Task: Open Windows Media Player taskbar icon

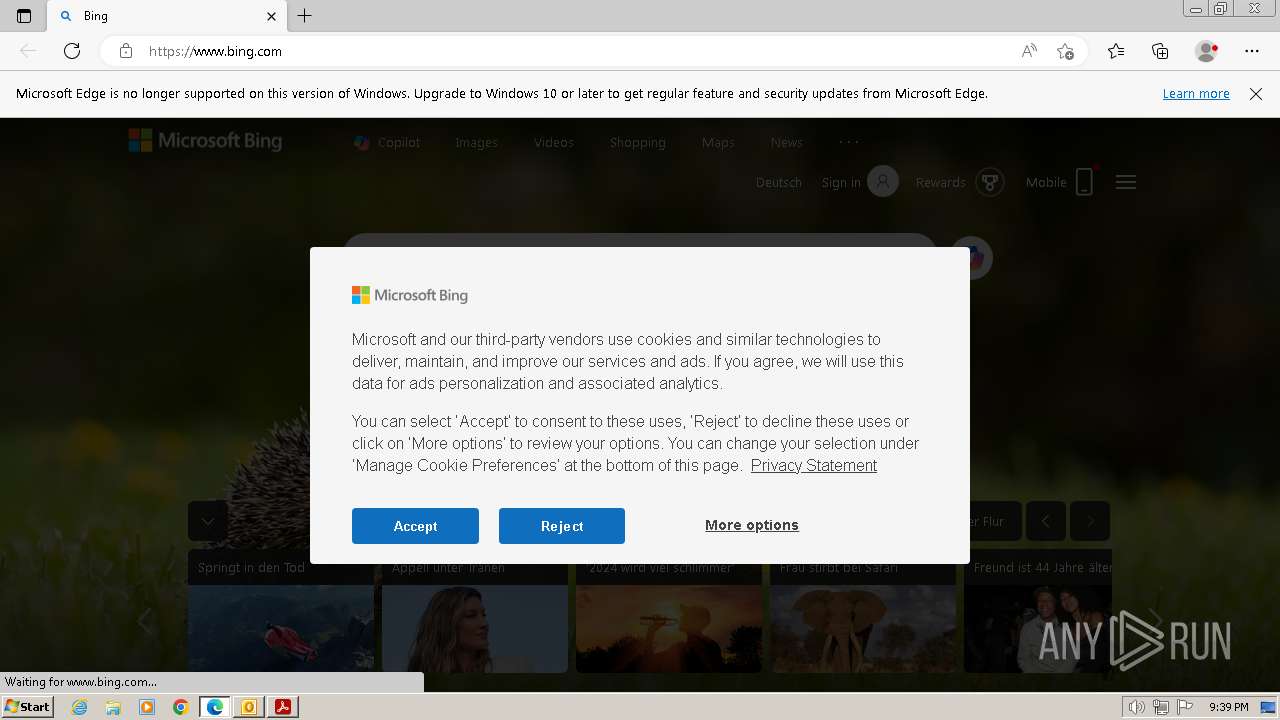Action: coord(147,707)
